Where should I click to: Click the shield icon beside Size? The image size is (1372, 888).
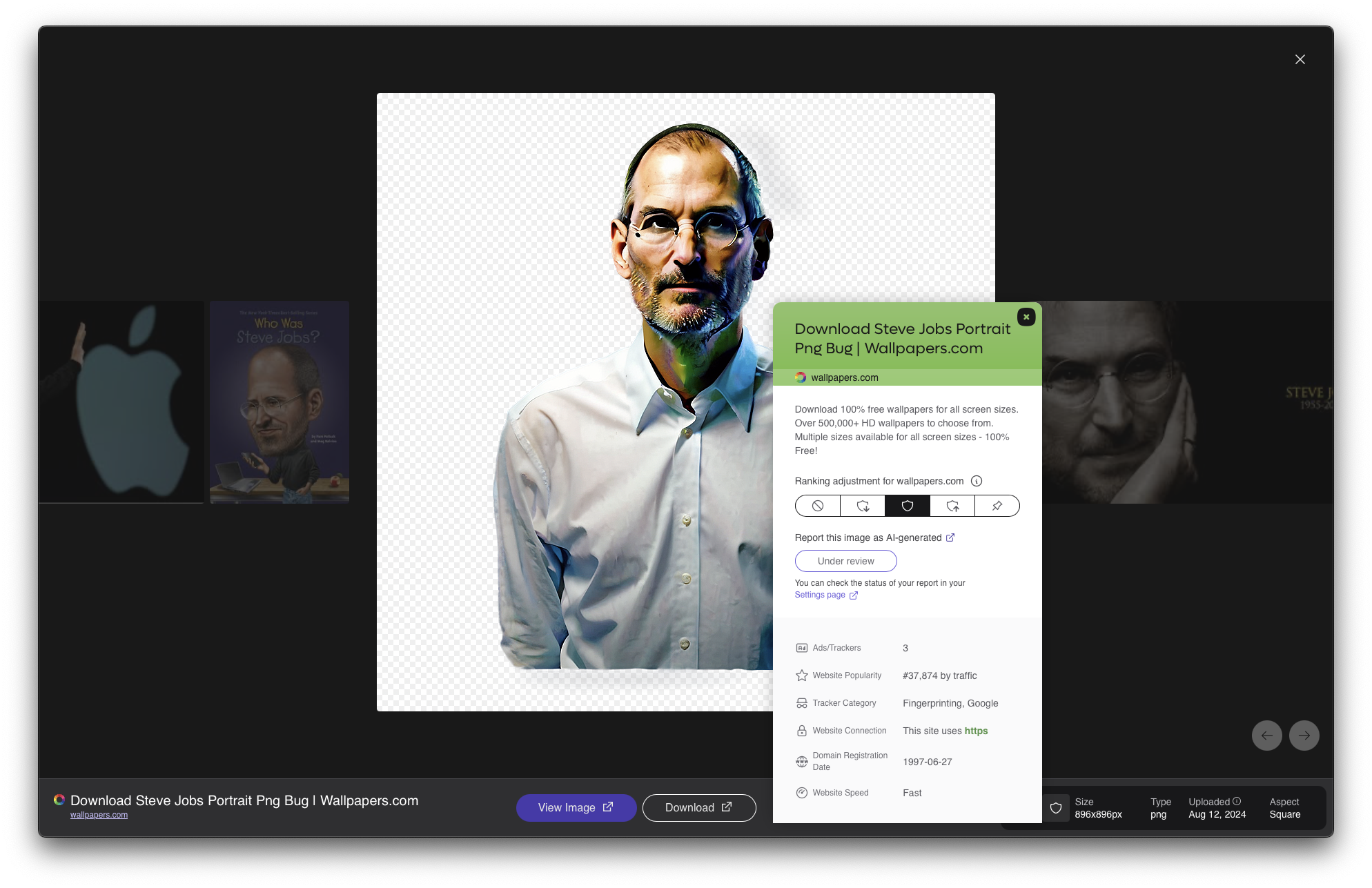pyautogui.click(x=1056, y=808)
